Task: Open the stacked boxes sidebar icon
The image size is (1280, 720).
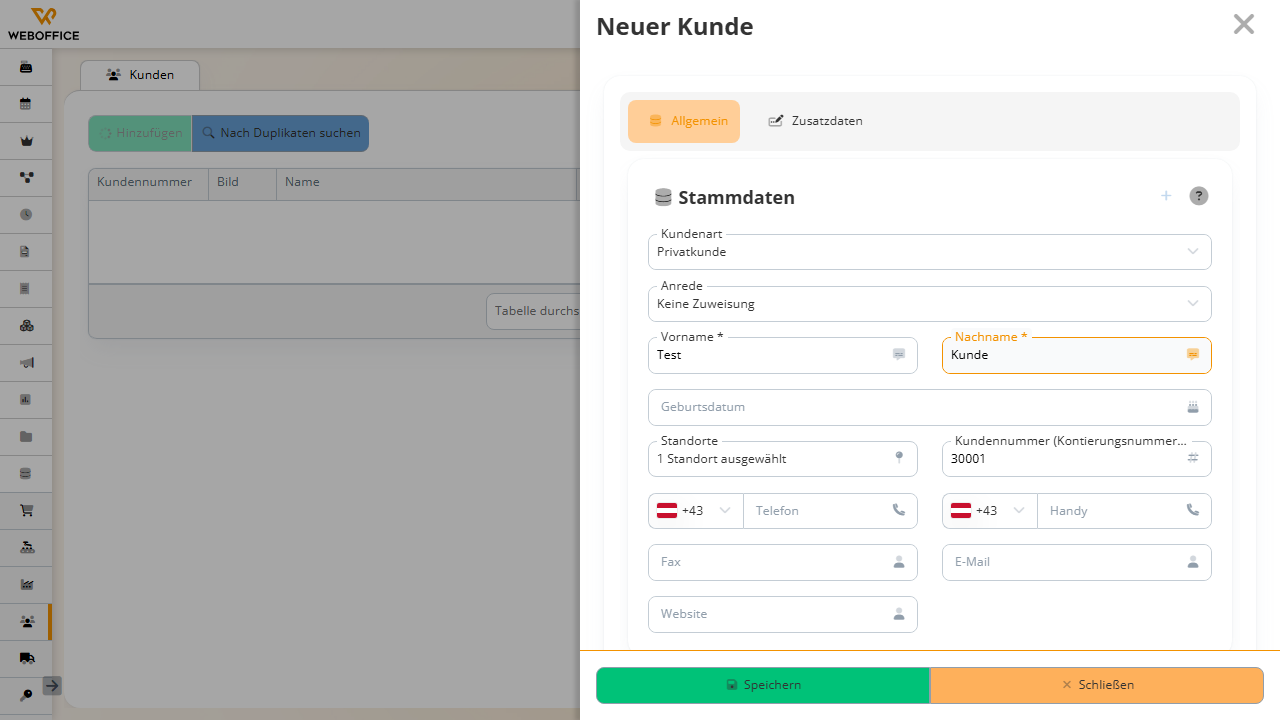Action: click(x=26, y=325)
